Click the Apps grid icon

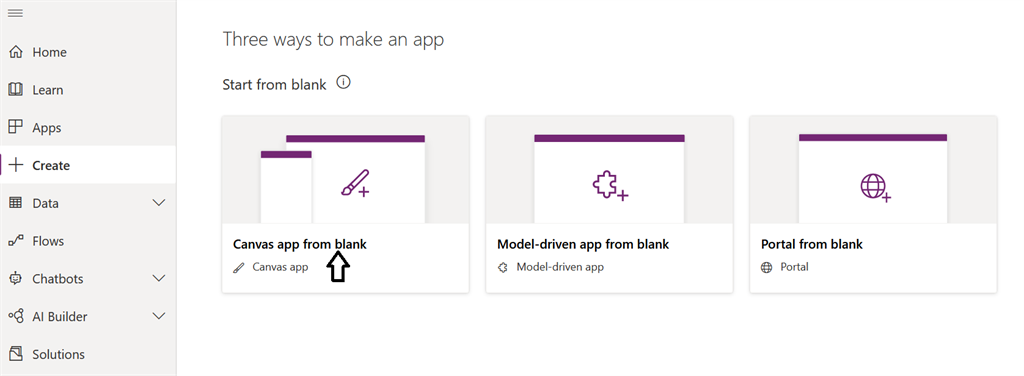pyautogui.click(x=16, y=127)
